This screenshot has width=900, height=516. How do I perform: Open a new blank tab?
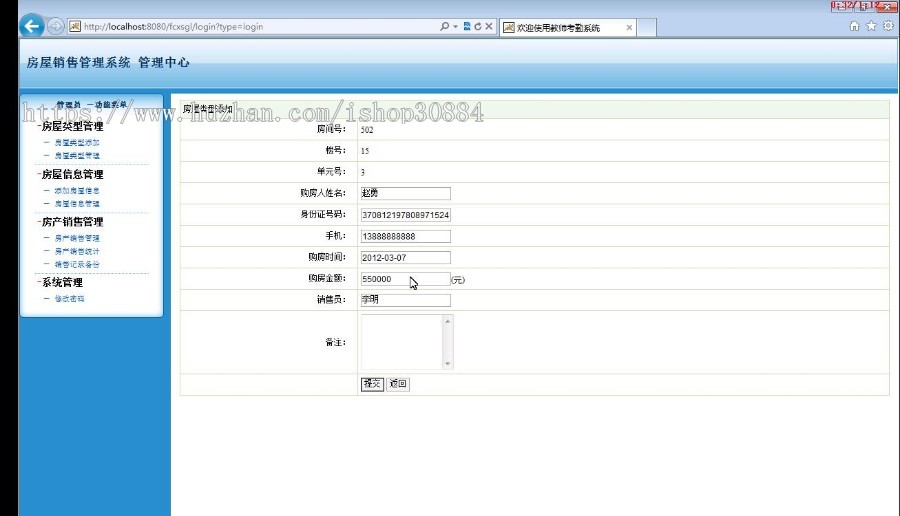tap(647, 28)
